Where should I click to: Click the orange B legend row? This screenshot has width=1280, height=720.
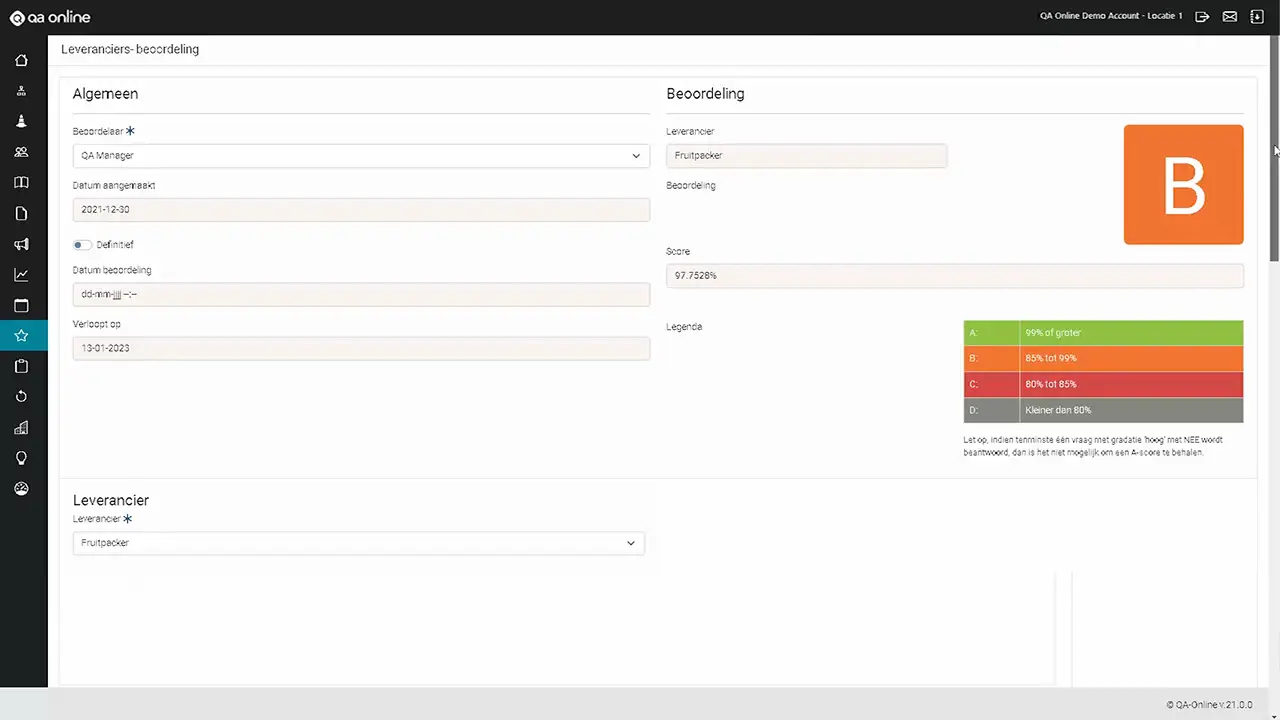click(x=1104, y=358)
